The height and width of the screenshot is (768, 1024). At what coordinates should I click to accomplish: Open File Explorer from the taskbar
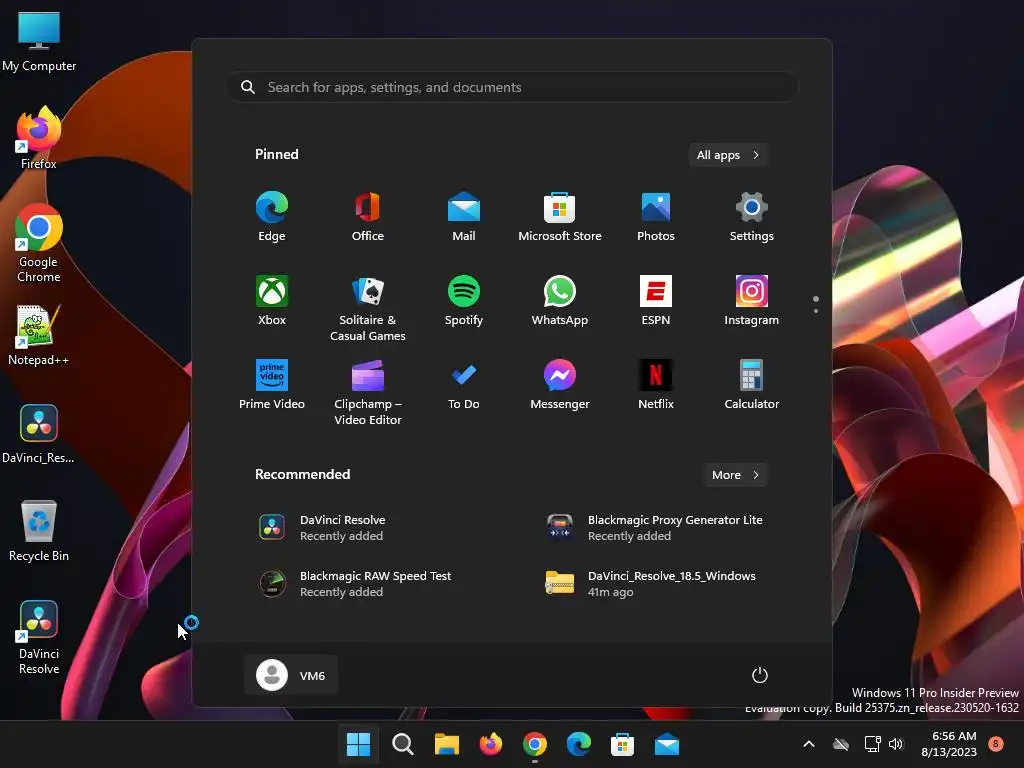pos(447,744)
